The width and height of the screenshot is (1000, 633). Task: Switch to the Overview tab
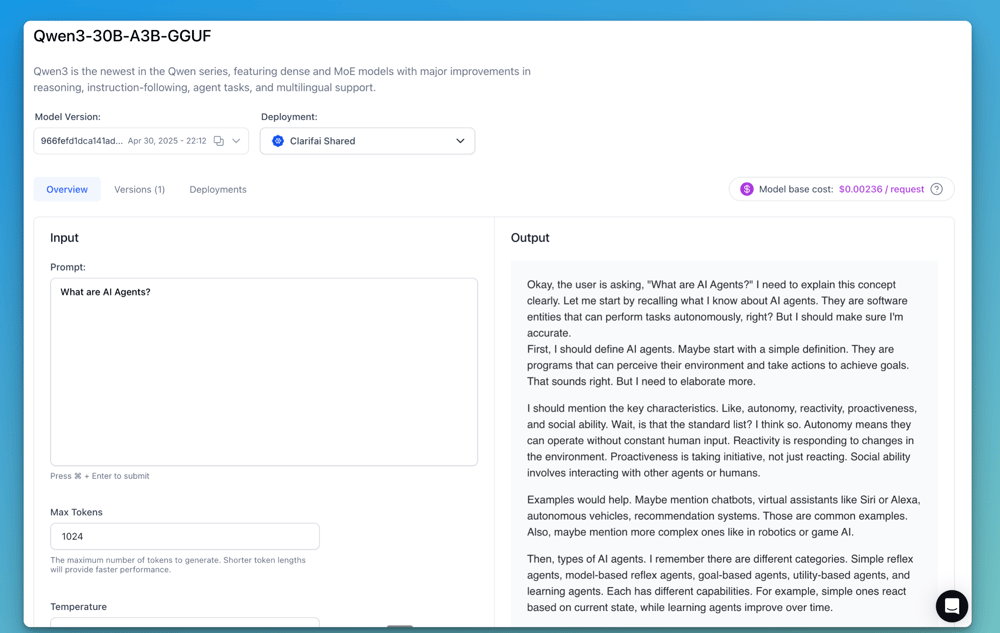pos(67,189)
